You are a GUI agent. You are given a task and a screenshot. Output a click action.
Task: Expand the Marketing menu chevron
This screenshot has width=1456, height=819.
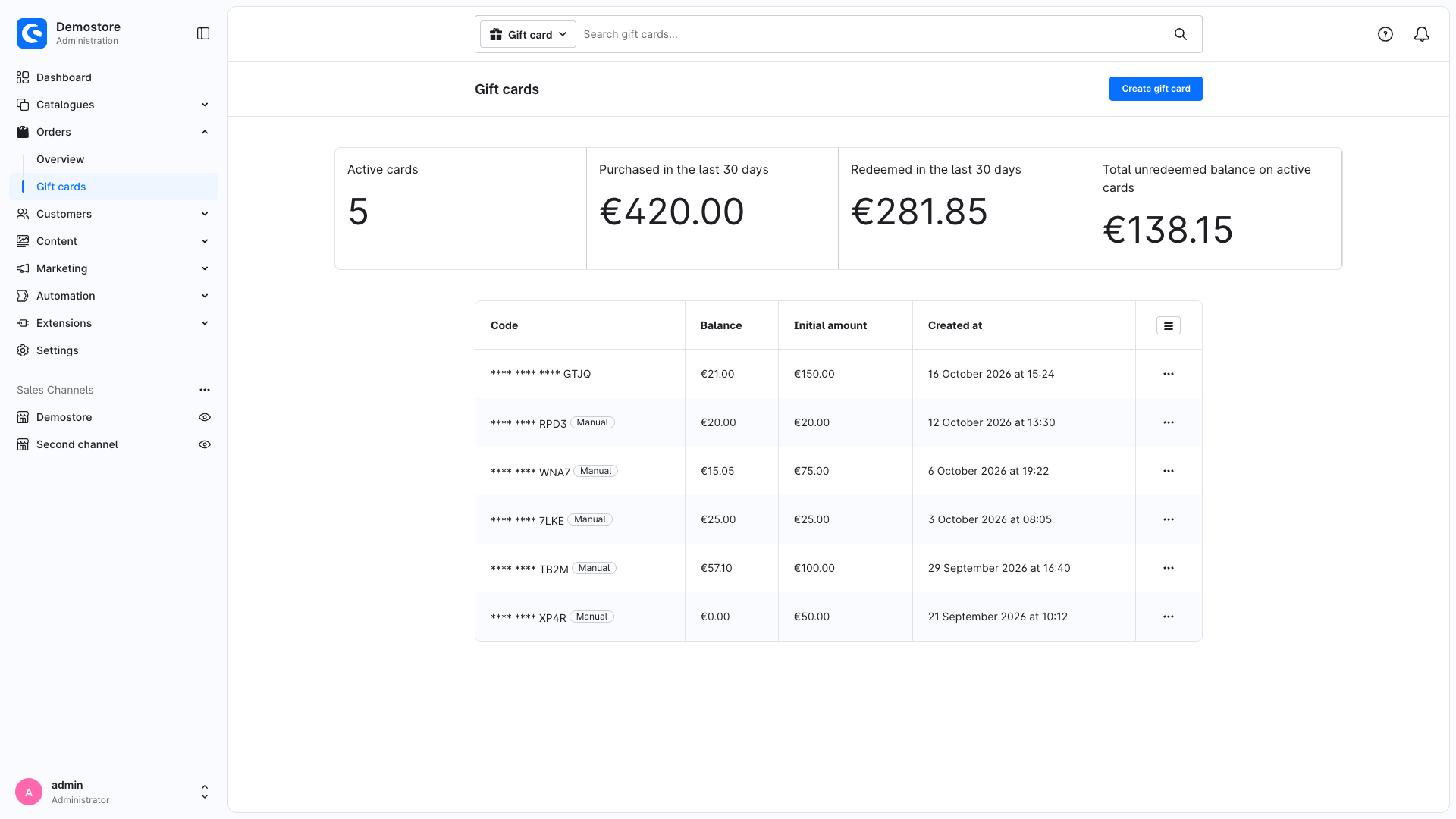click(205, 268)
